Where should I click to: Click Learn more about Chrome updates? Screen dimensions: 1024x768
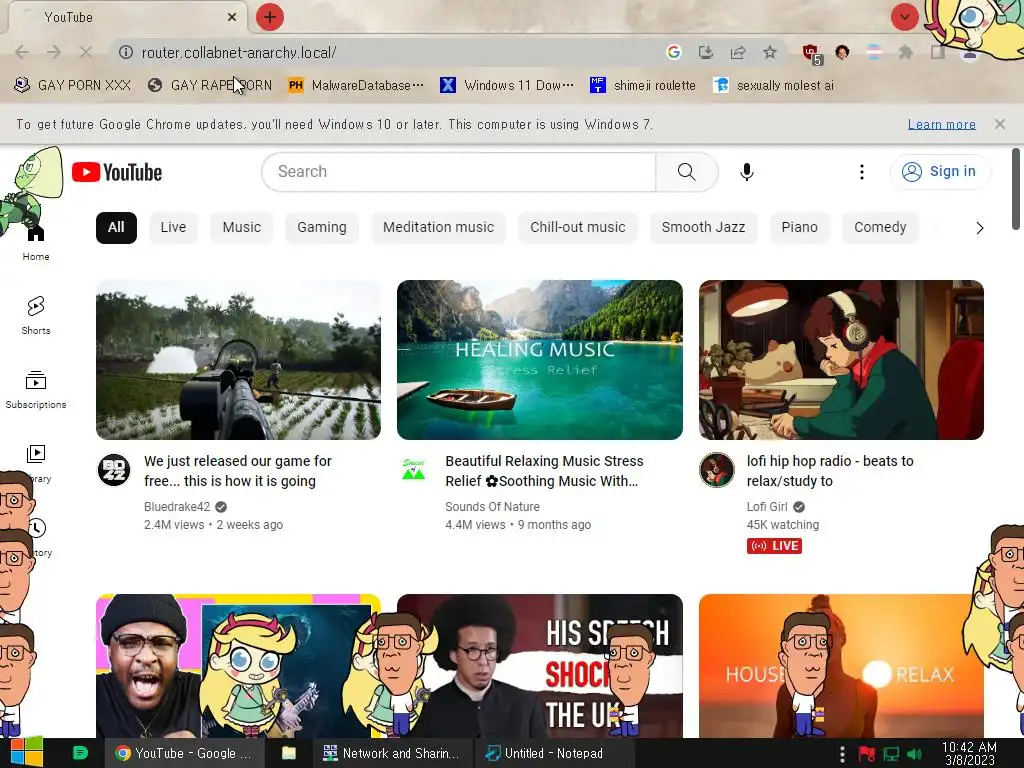[x=942, y=124]
